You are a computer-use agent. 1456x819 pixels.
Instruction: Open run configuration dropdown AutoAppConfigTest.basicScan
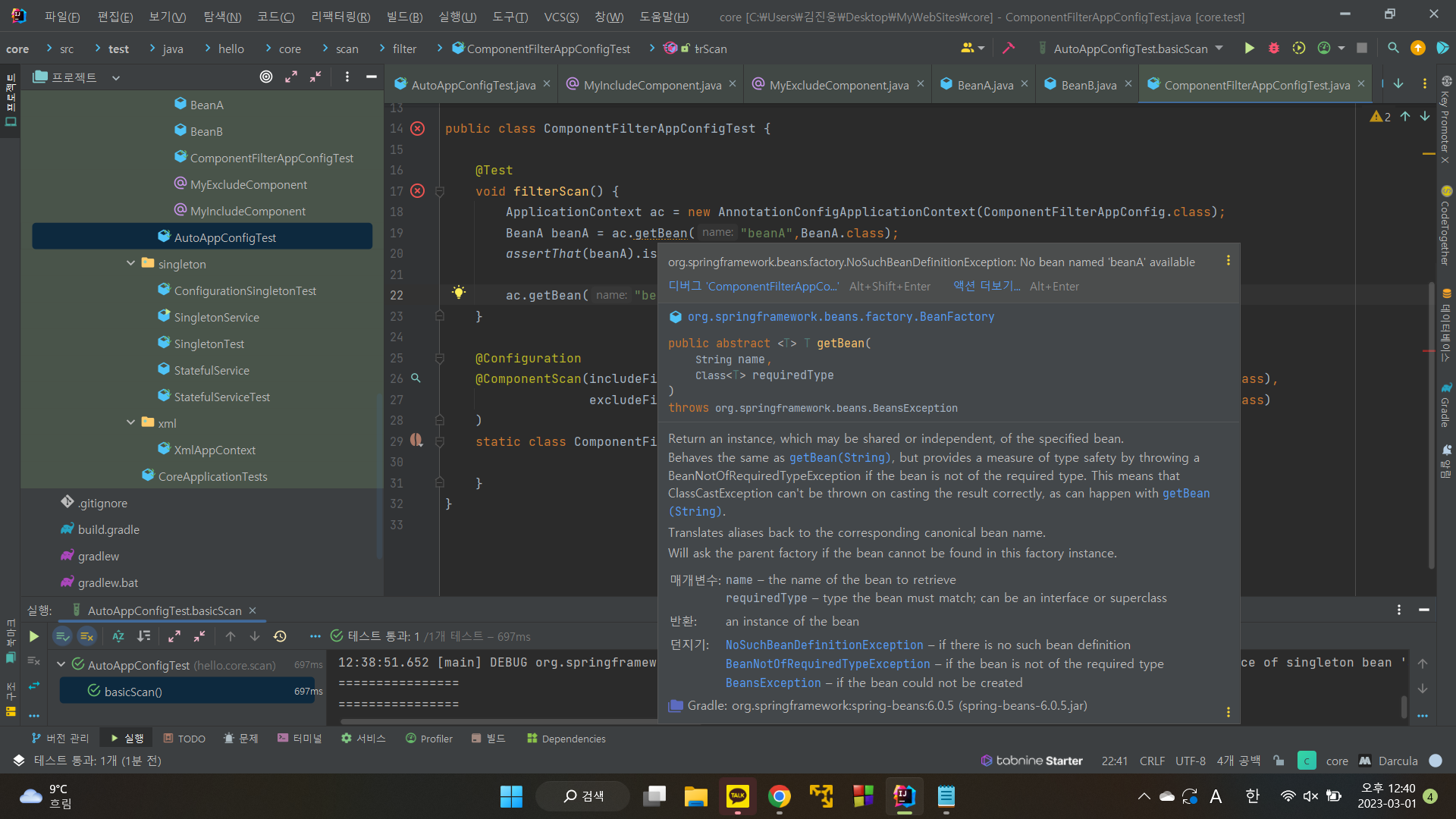tap(1131, 49)
